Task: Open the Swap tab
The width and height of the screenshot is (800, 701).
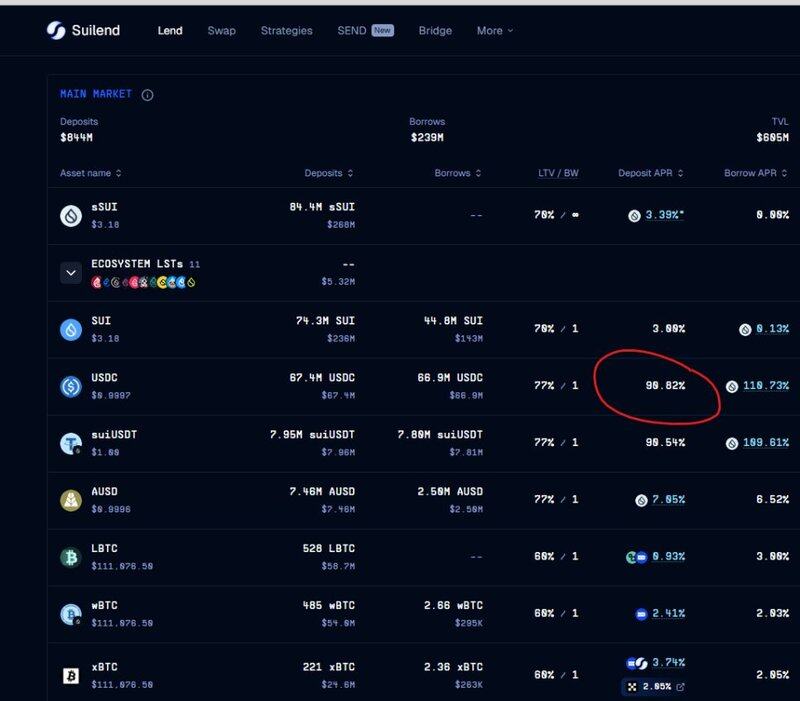Action: (221, 31)
